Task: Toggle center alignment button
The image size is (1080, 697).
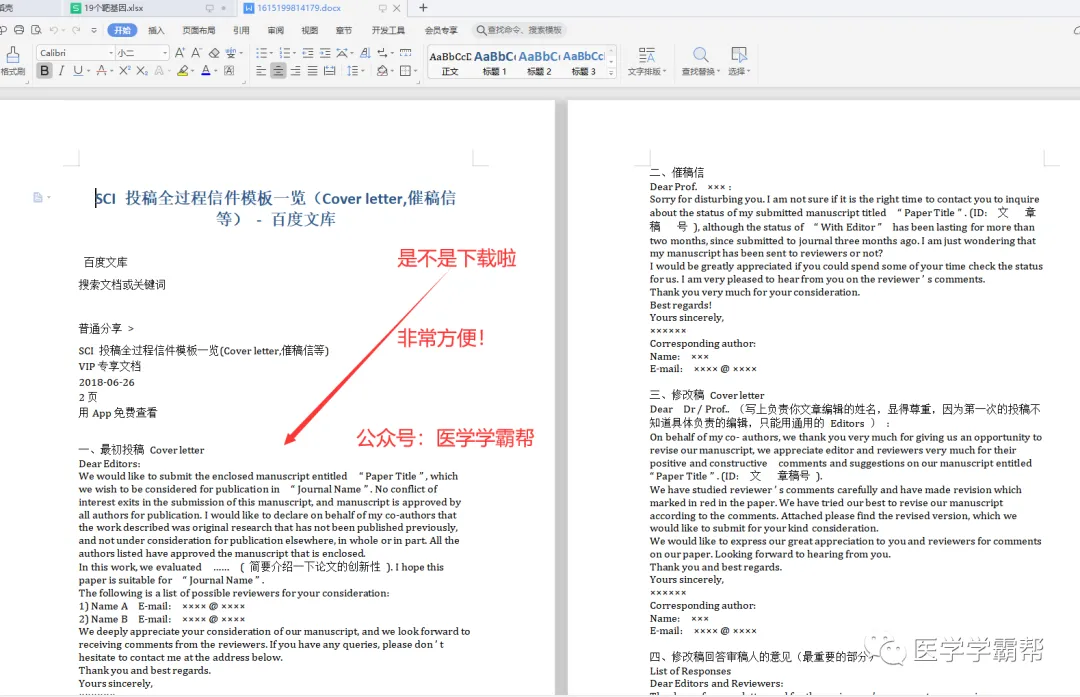Action: pyautogui.click(x=278, y=70)
